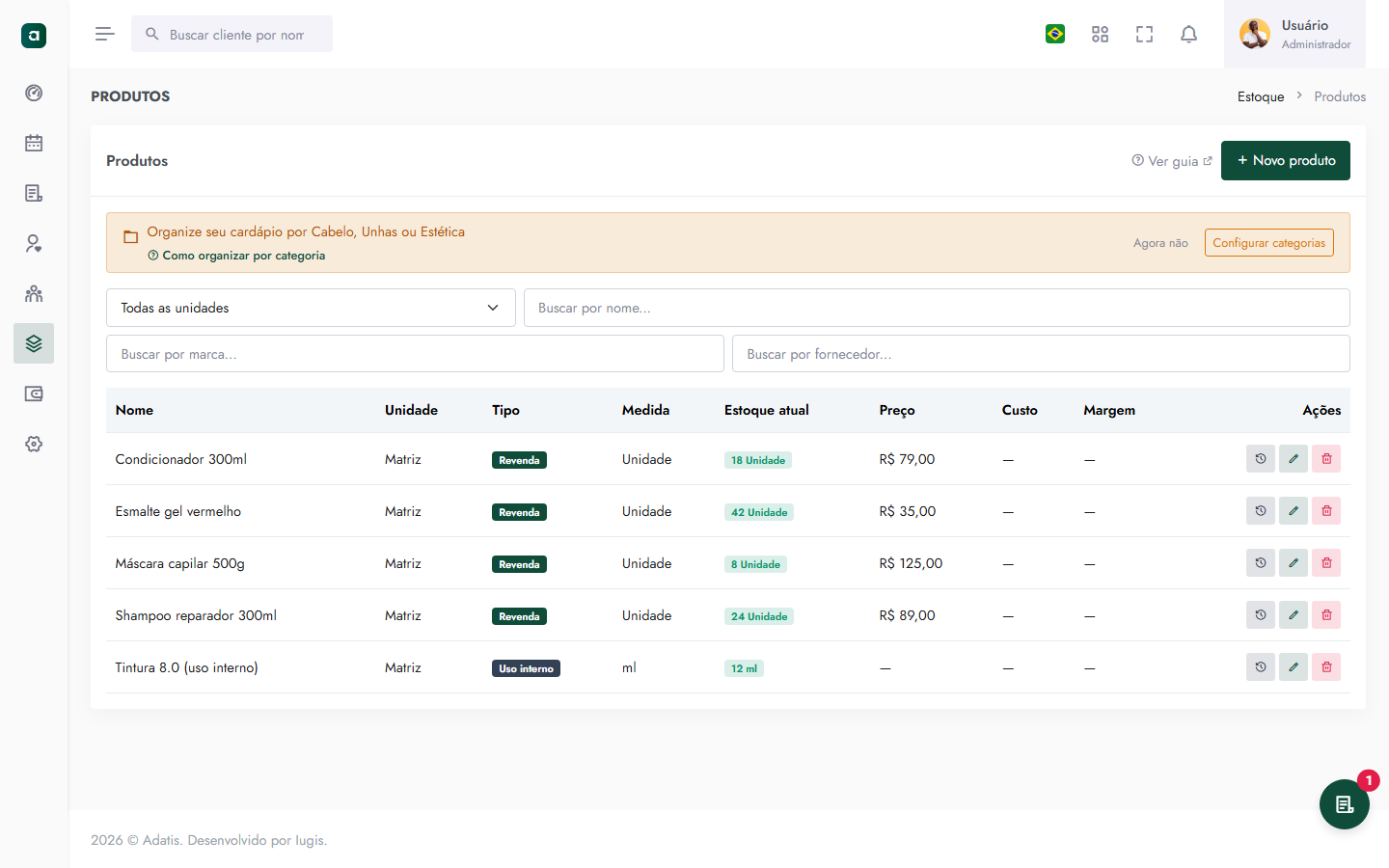Image resolution: width=1389 pixels, height=868 pixels.
Task: Click the Nome column header
Action: pyautogui.click(x=134, y=410)
